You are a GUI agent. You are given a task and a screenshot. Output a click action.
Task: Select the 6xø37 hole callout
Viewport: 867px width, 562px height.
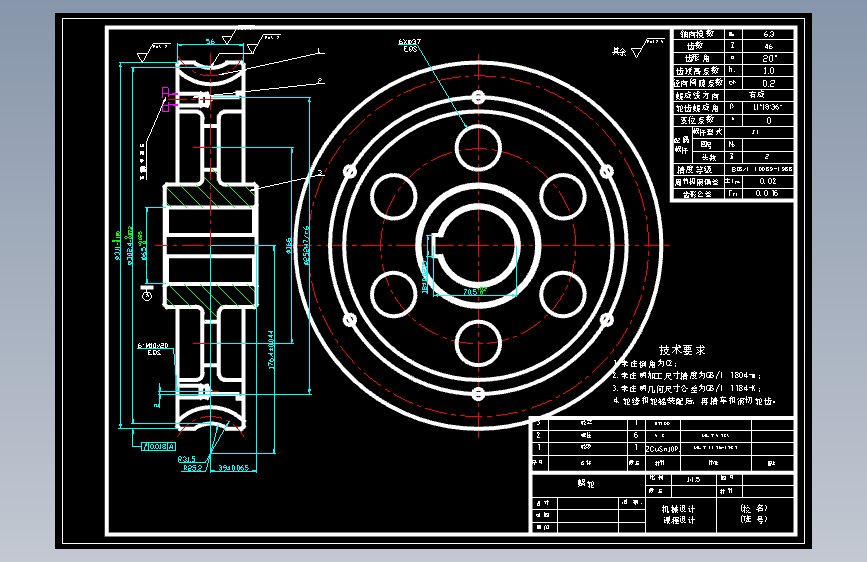click(409, 42)
